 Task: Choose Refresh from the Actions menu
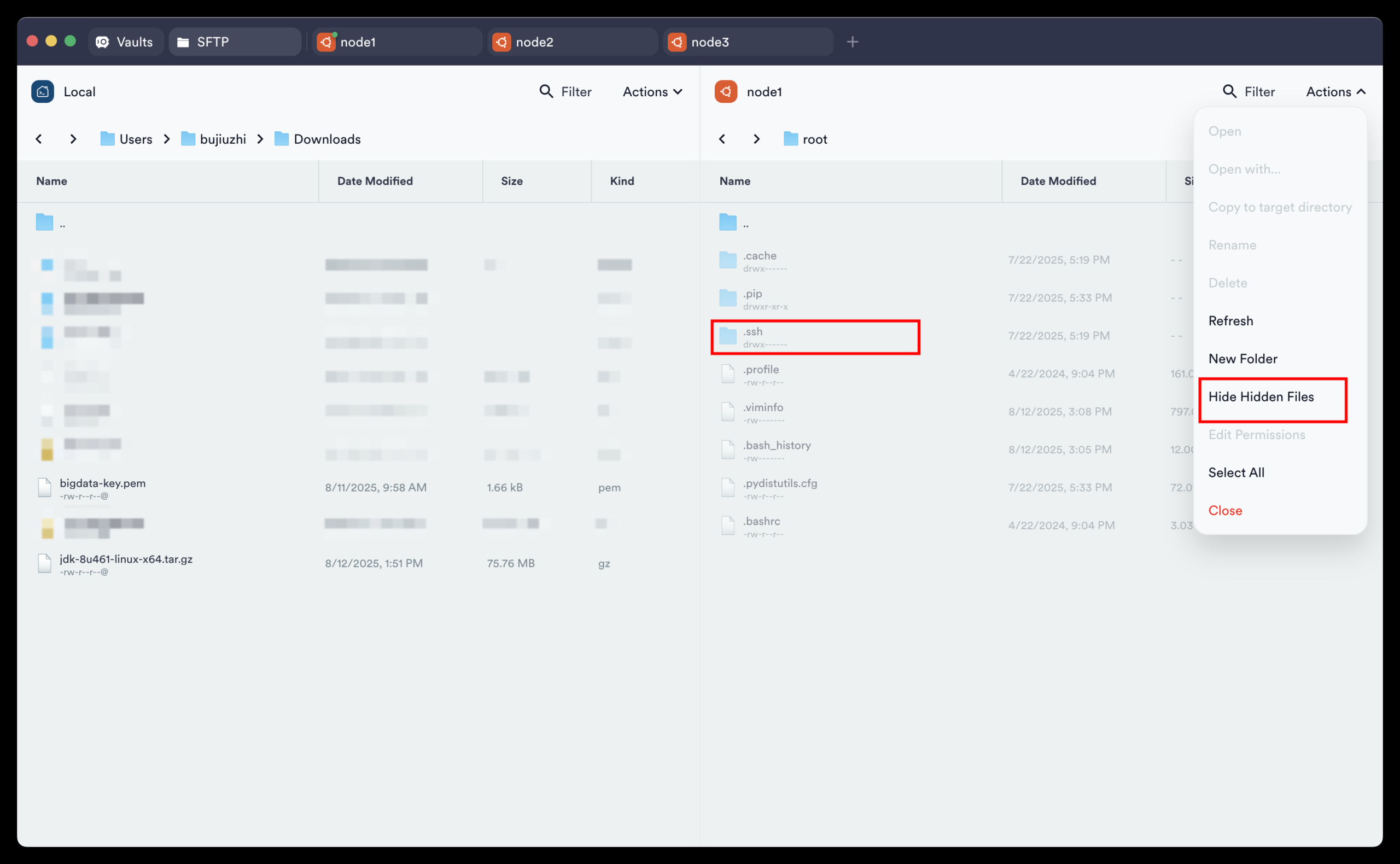1230,320
